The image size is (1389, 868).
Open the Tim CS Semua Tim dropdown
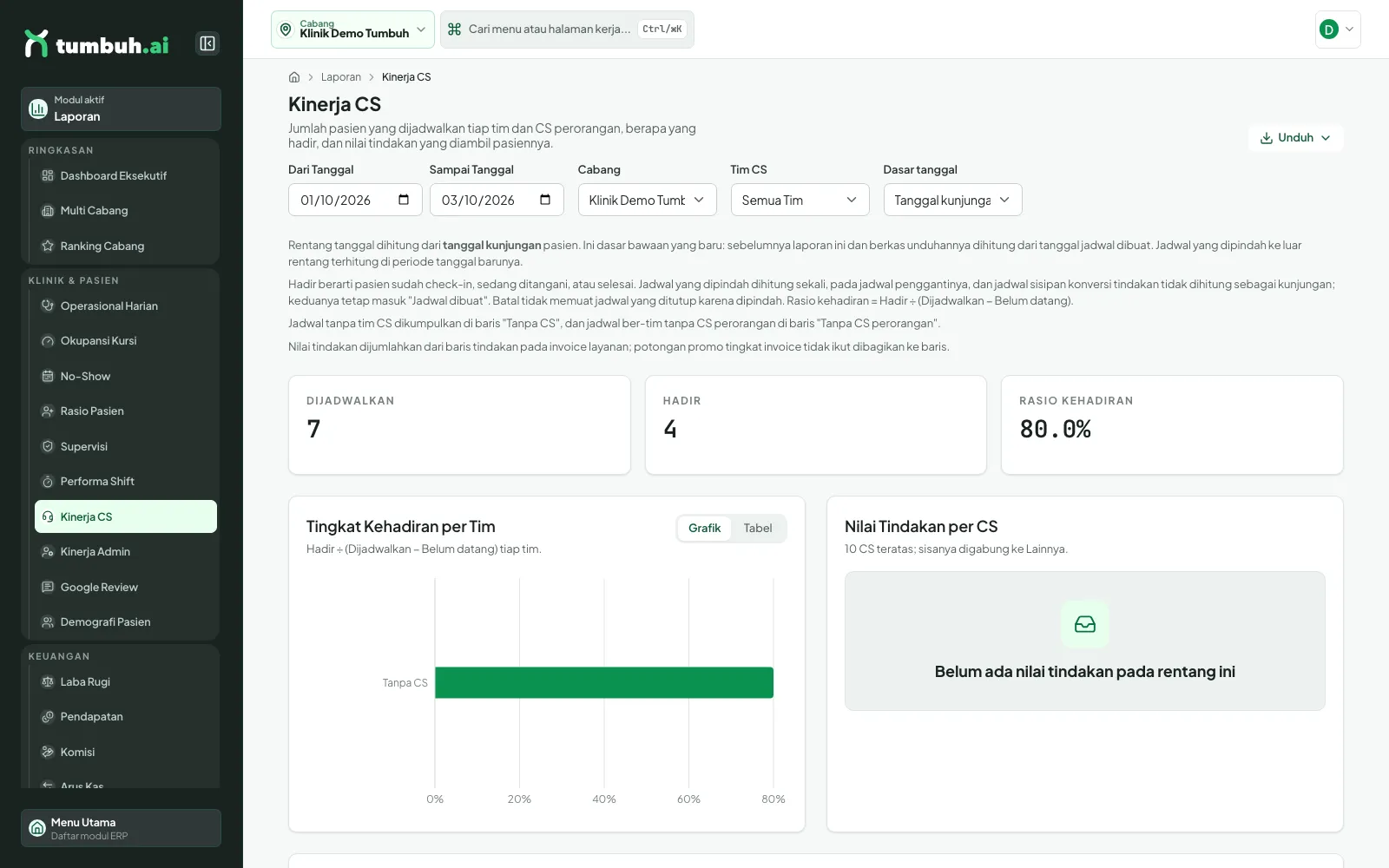(800, 200)
